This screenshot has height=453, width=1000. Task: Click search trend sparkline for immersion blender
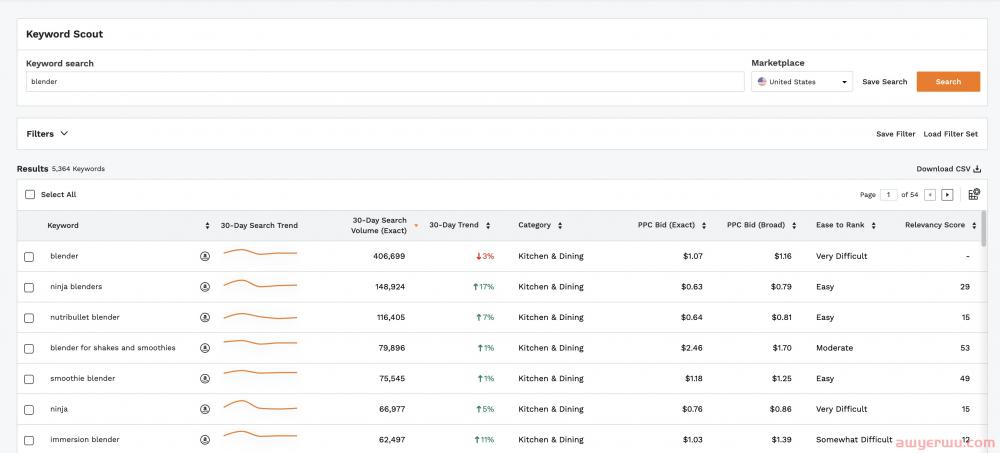(260, 435)
